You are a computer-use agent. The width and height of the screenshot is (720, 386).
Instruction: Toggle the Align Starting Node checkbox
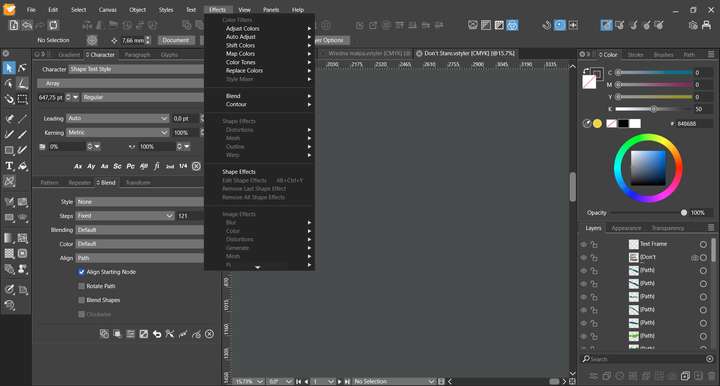click(81, 272)
